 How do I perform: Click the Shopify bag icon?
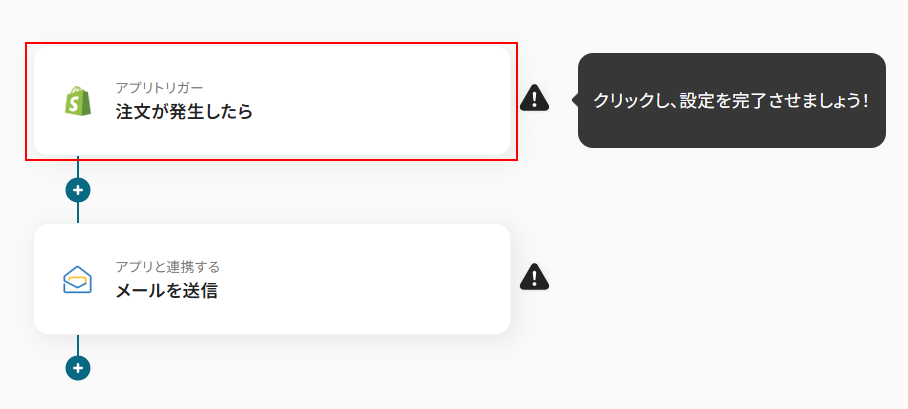[x=78, y=102]
